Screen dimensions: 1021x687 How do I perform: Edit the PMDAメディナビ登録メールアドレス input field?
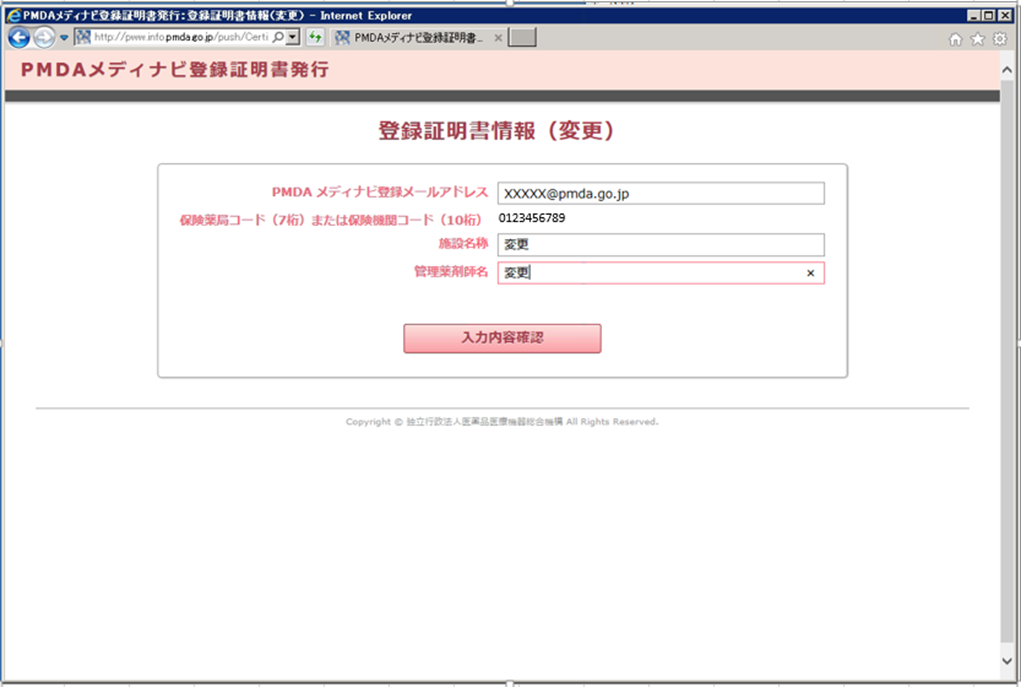coord(661,193)
